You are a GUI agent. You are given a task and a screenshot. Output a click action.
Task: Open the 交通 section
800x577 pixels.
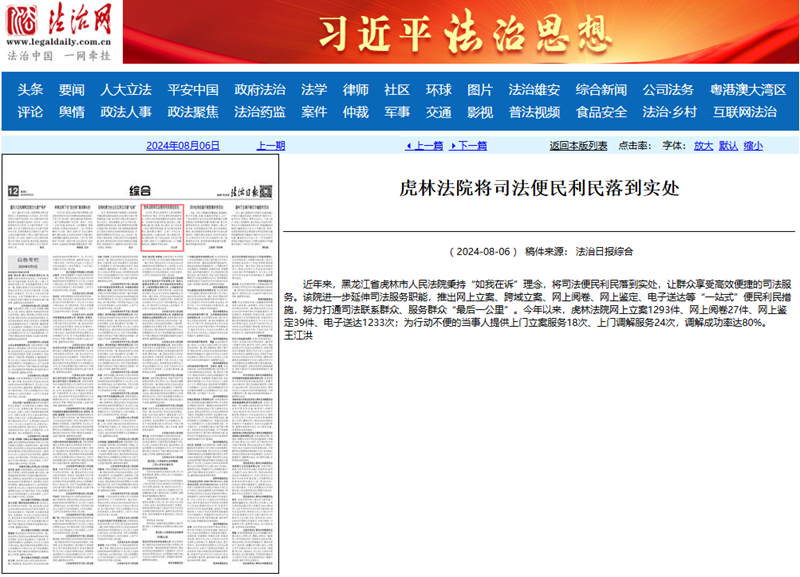[x=439, y=112]
